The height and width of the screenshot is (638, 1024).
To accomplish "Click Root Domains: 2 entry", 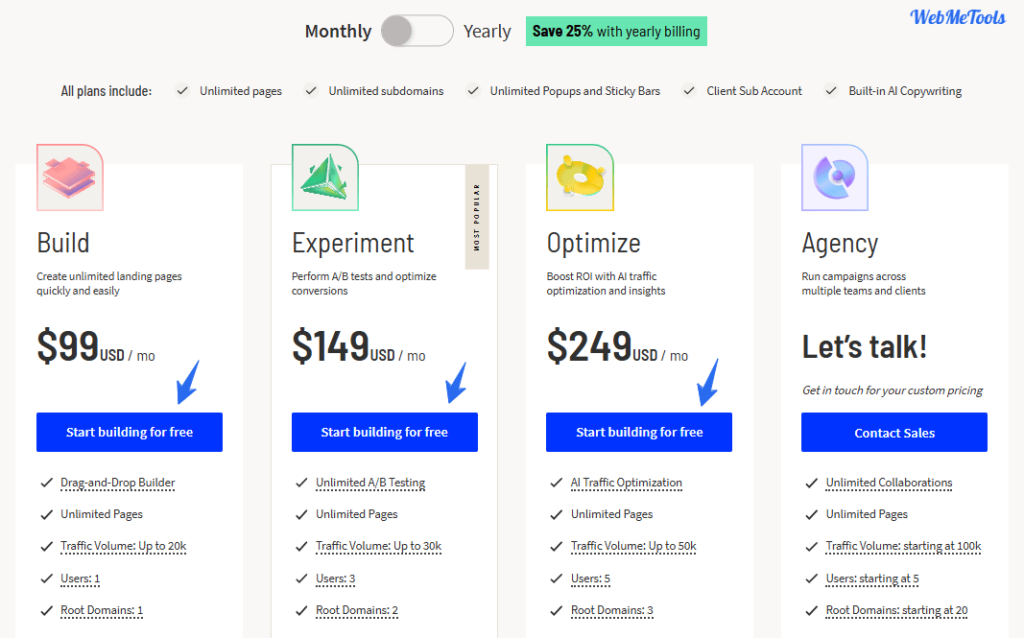I will [357, 610].
